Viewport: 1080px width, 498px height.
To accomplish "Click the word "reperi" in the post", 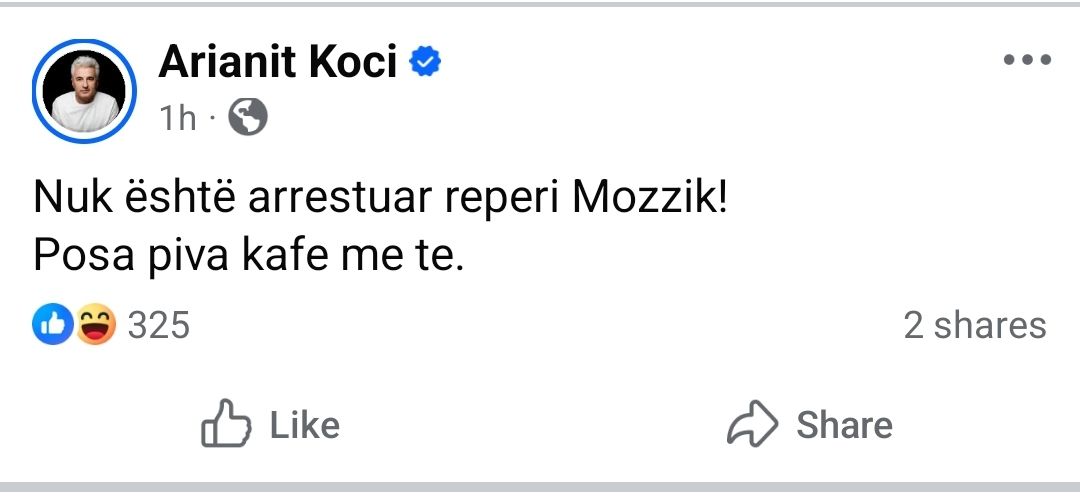I will 509,198.
